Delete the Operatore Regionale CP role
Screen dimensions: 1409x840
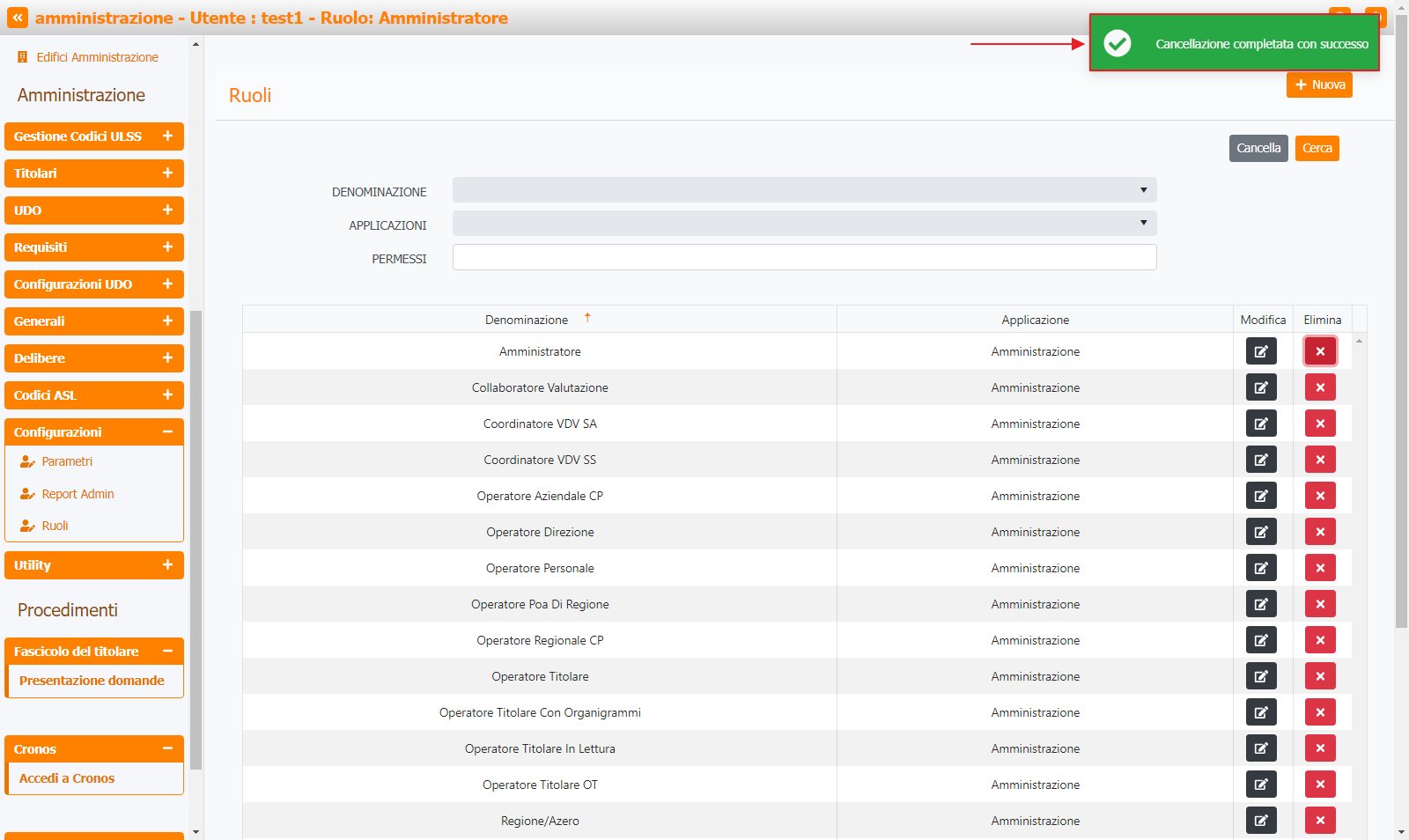point(1320,640)
